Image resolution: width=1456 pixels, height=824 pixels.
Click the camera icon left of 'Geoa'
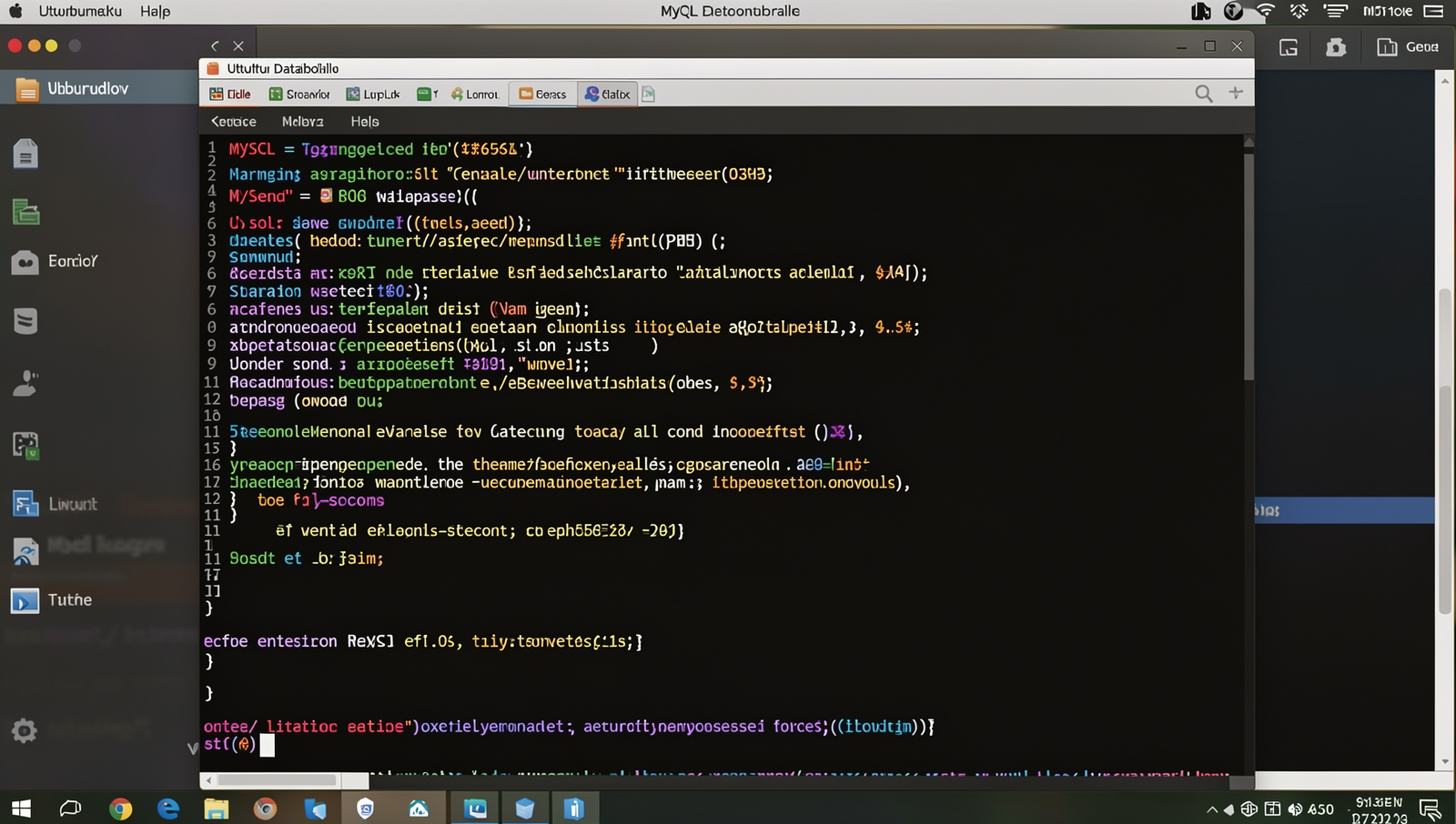pos(1336,47)
